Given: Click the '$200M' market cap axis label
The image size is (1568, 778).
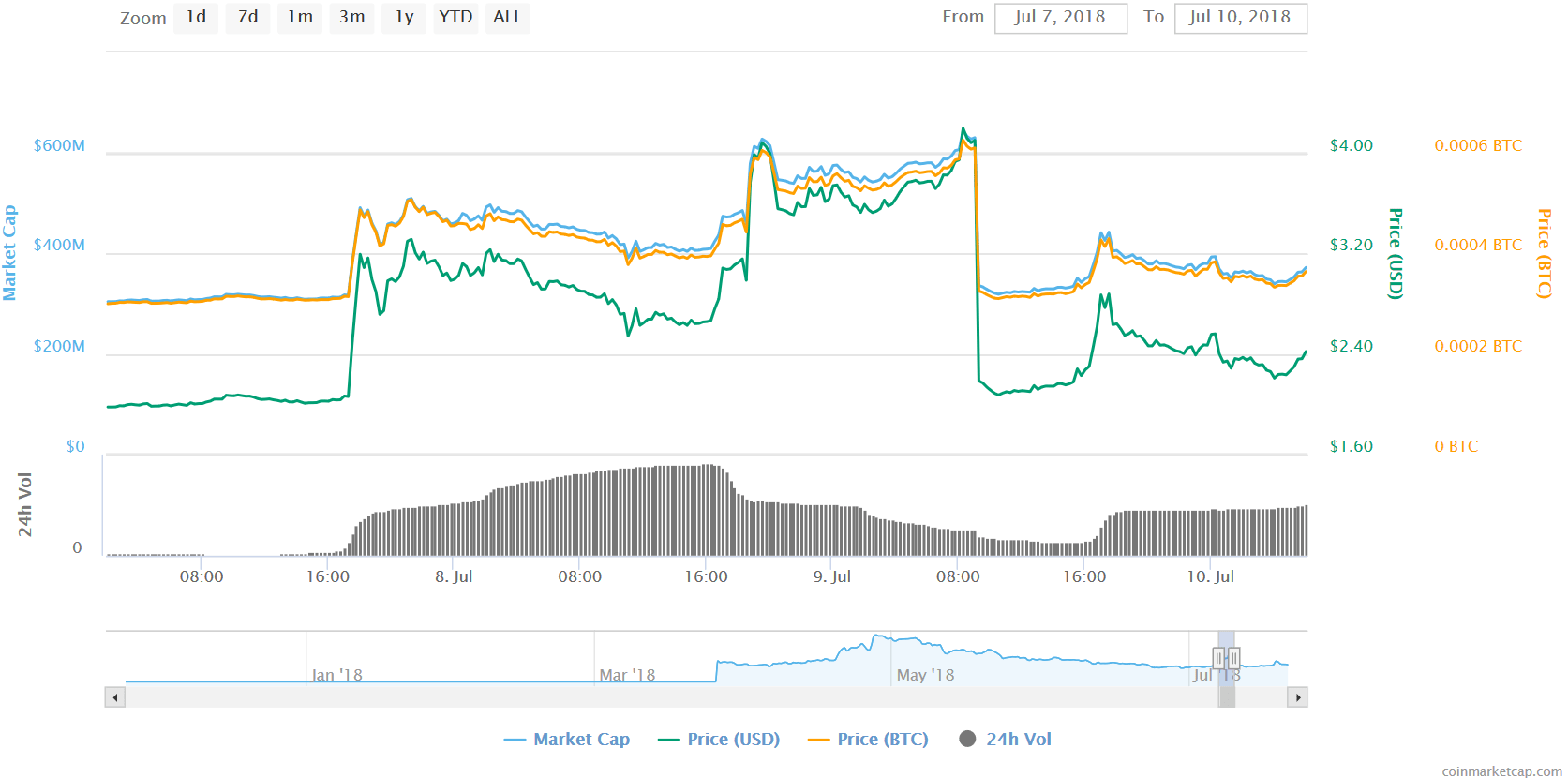Looking at the screenshot, I should click(59, 346).
